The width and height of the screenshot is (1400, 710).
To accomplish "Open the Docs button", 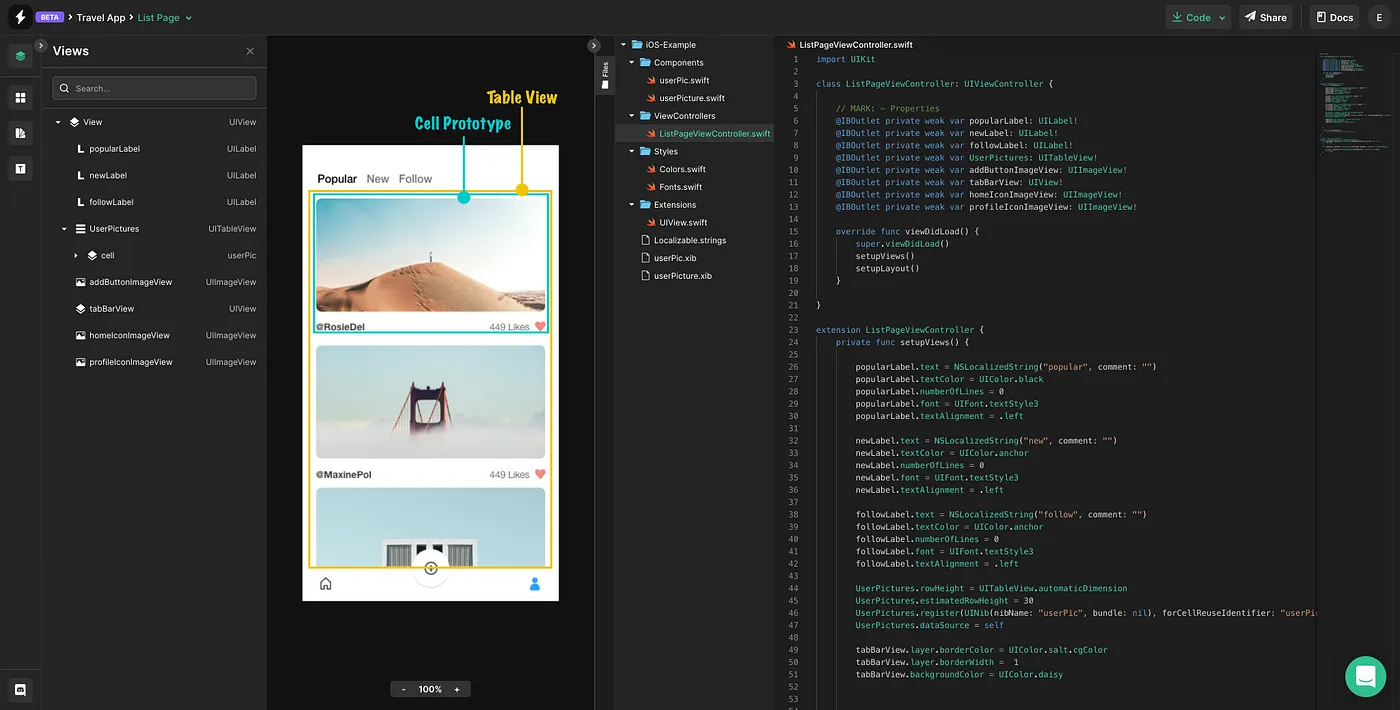I will [x=1334, y=17].
